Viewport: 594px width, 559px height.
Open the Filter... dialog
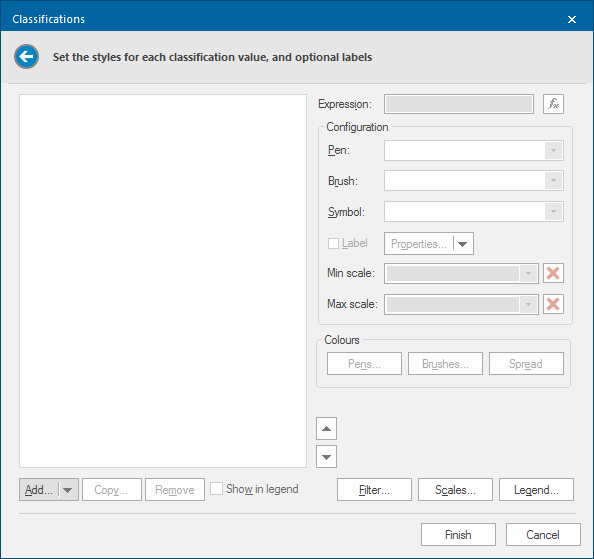coord(374,490)
